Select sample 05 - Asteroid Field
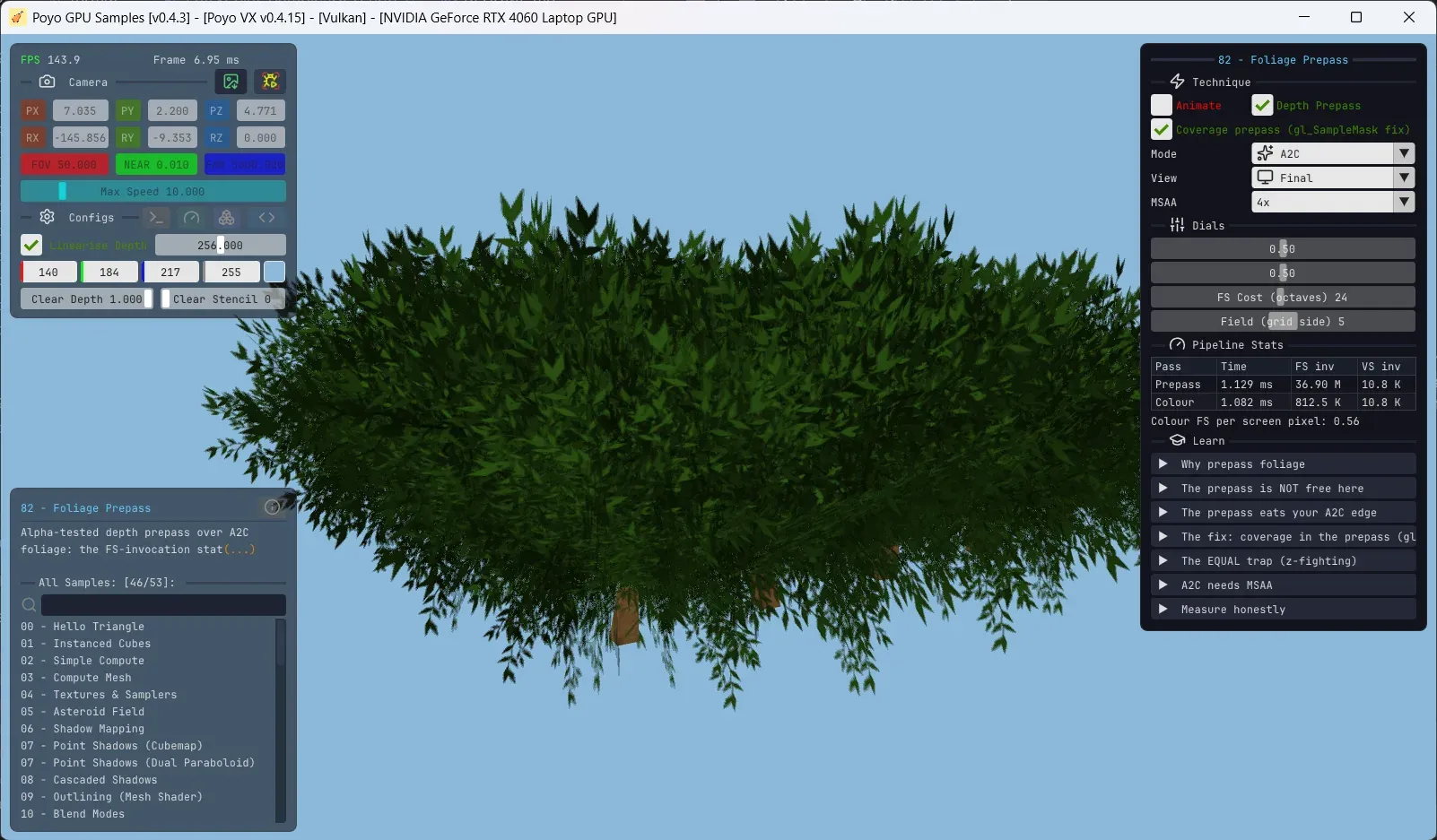Screen dimensions: 1437x840 83,712
